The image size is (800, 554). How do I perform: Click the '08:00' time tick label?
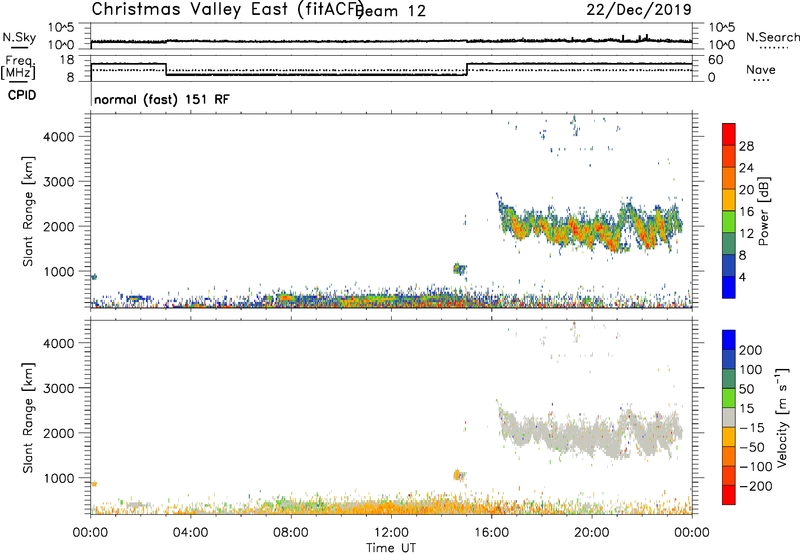pyautogui.click(x=291, y=533)
